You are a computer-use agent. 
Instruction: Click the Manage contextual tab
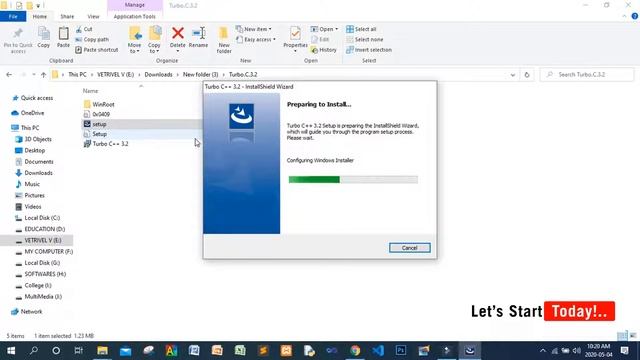(x=135, y=5)
